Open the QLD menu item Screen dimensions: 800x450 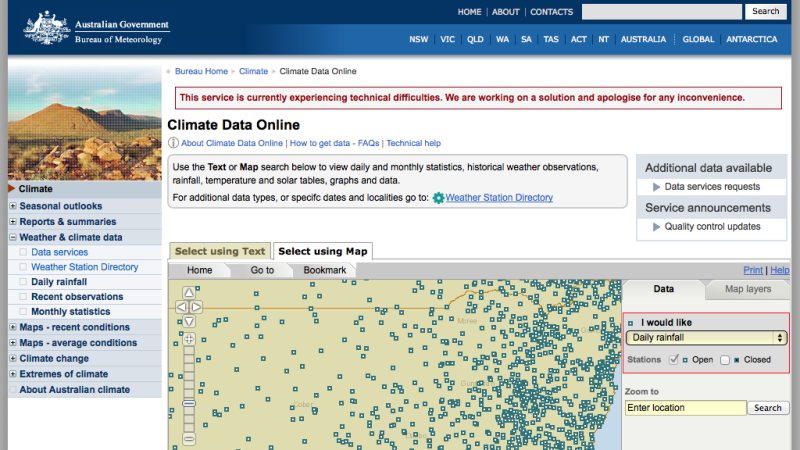pyautogui.click(x=475, y=39)
